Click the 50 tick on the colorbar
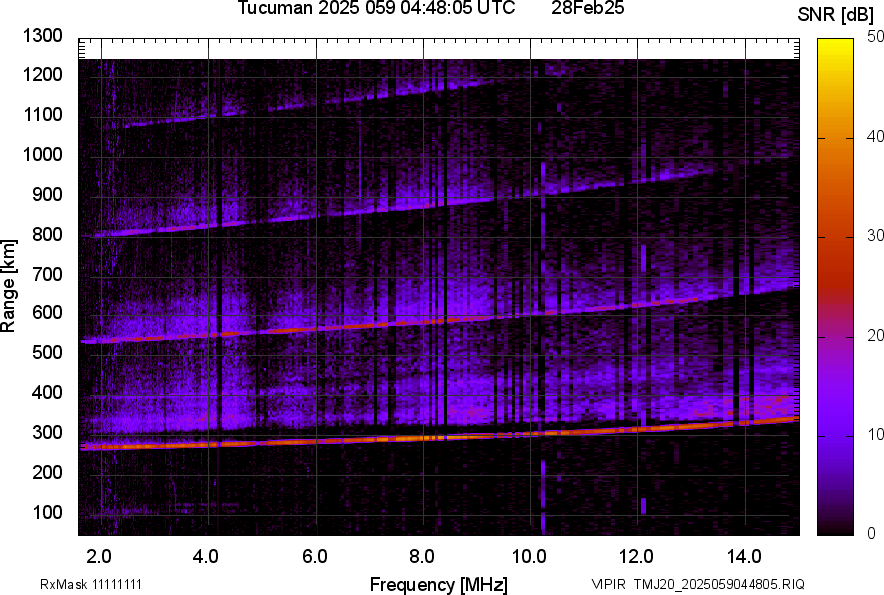The height and width of the screenshot is (595, 884). pos(876,37)
